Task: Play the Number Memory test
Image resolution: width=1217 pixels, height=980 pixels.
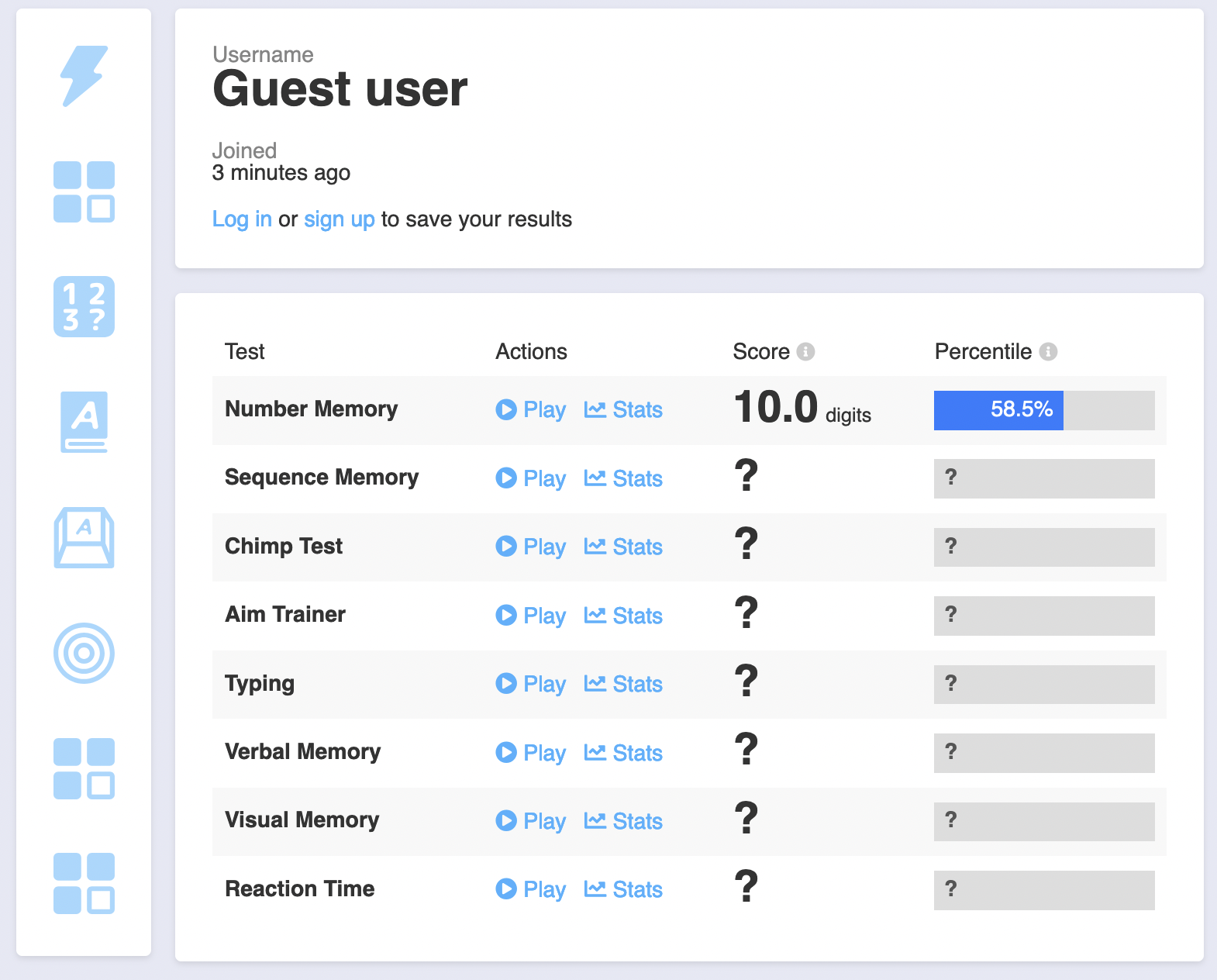Action: tap(531, 409)
